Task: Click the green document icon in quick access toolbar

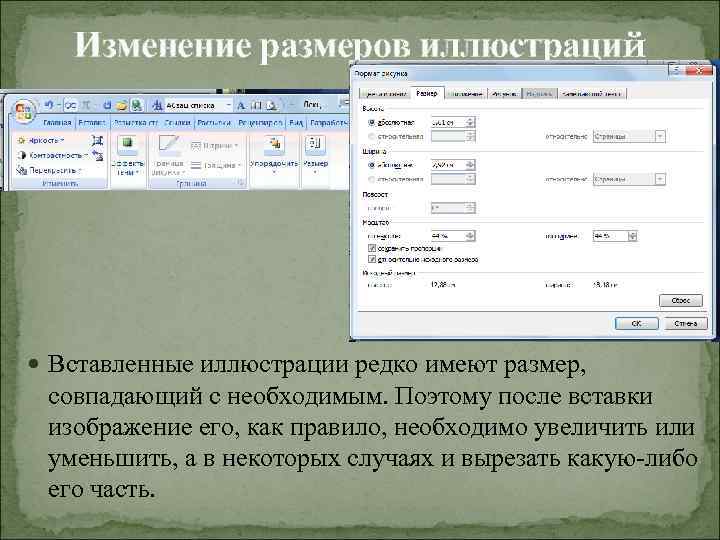Action: 136,106
